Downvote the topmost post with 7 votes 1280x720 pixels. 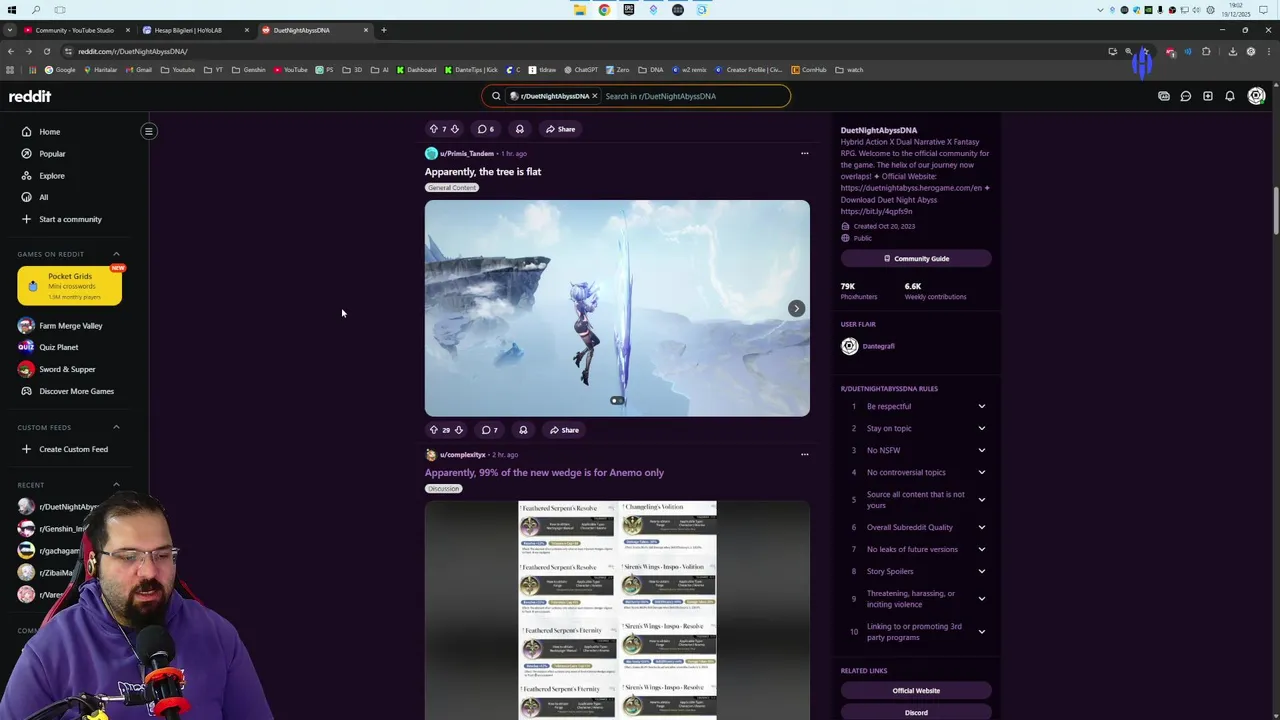click(455, 129)
